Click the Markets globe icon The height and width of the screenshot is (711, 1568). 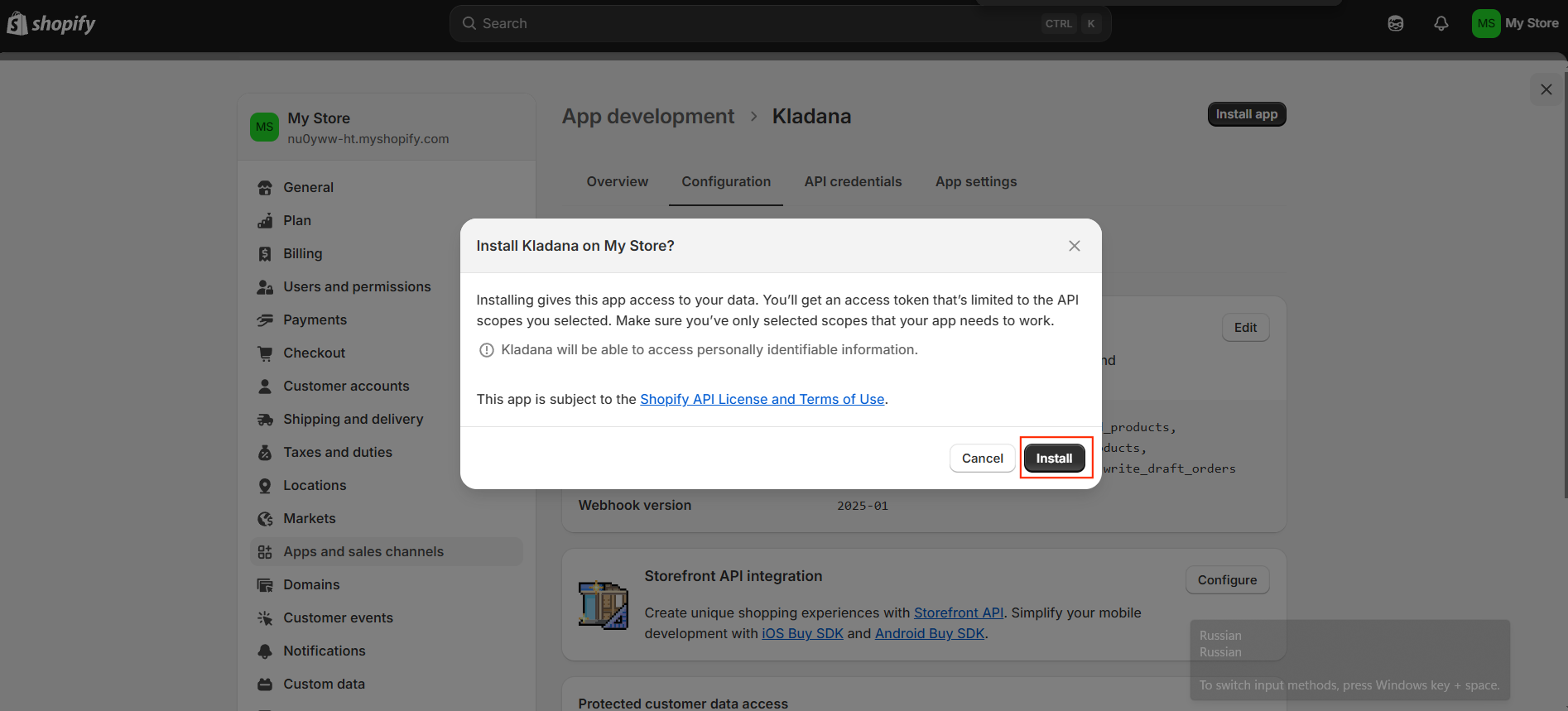click(x=265, y=519)
